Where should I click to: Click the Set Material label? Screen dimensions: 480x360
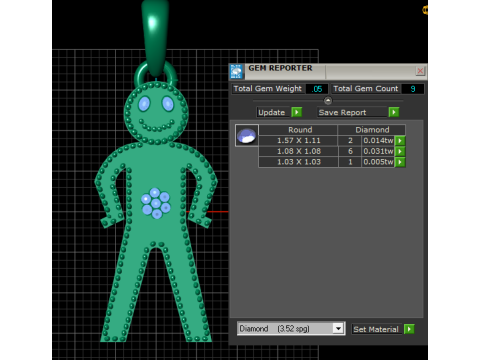(376, 329)
